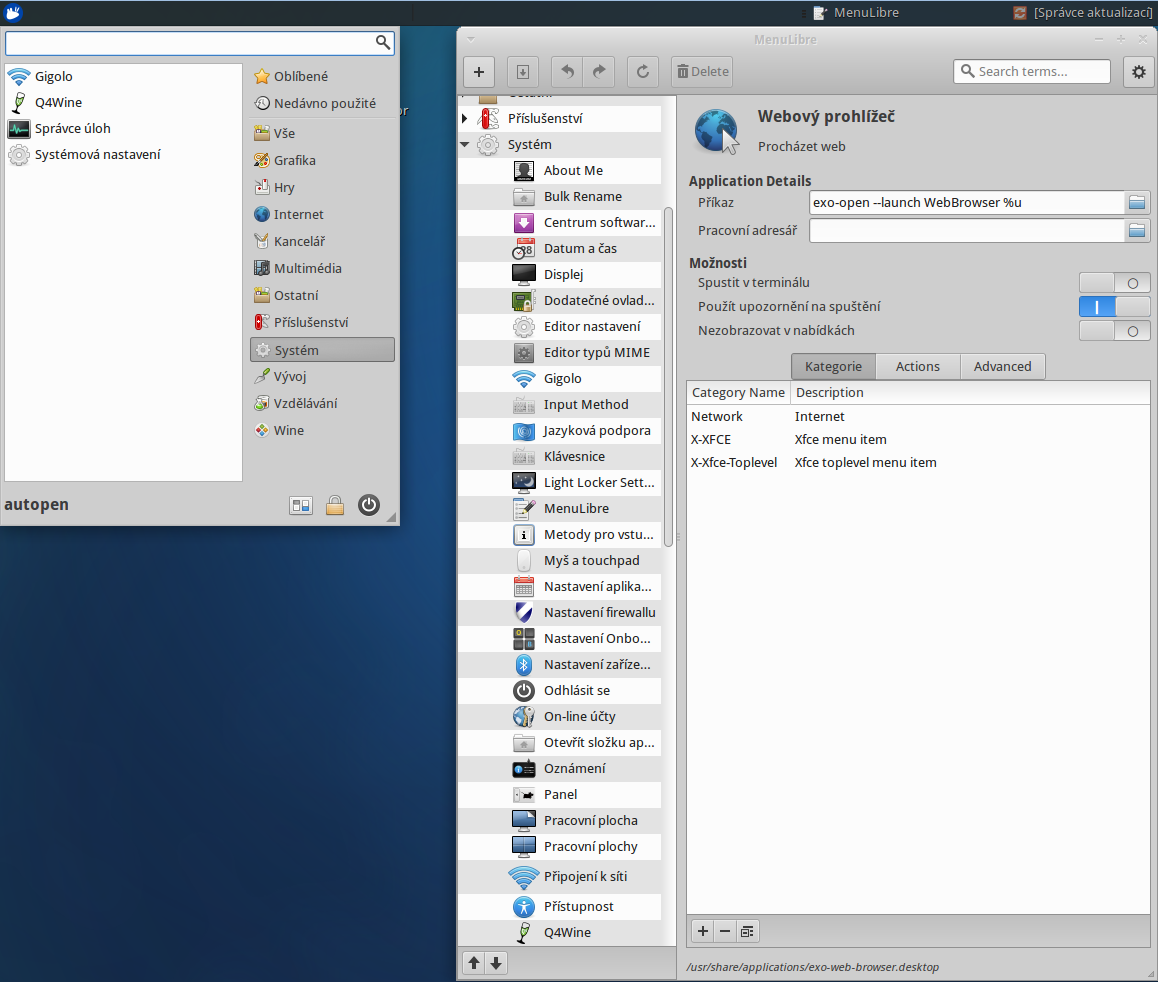
Task: Select the X-Xfce-Toplevel category row
Action: click(918, 463)
